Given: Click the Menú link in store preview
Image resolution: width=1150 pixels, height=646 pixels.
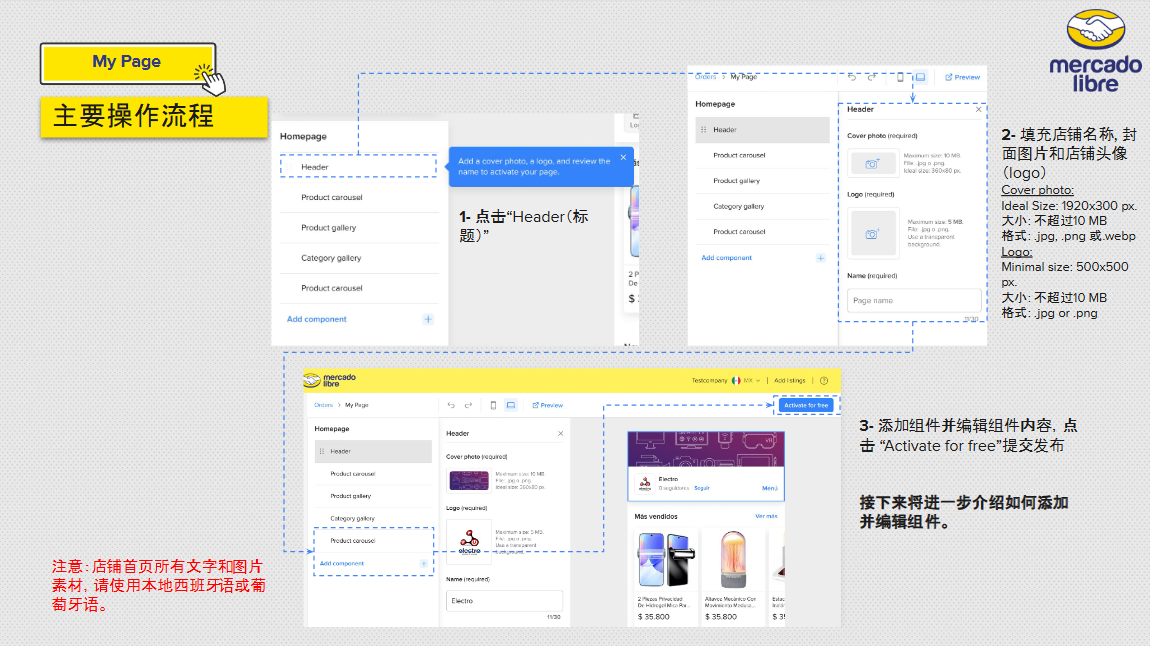Looking at the screenshot, I should click(x=769, y=488).
